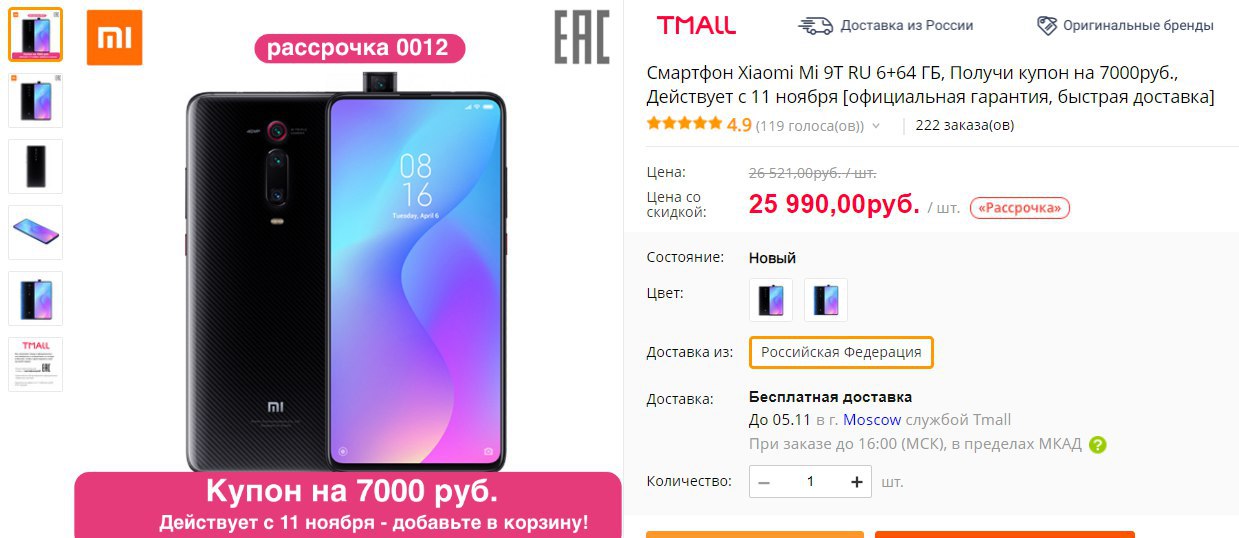
Task: Click the green question mark help icon
Action: [1098, 445]
